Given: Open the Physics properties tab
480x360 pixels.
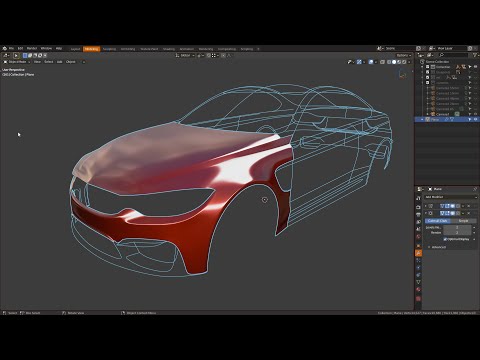Looking at the screenshot, I should (x=419, y=268).
